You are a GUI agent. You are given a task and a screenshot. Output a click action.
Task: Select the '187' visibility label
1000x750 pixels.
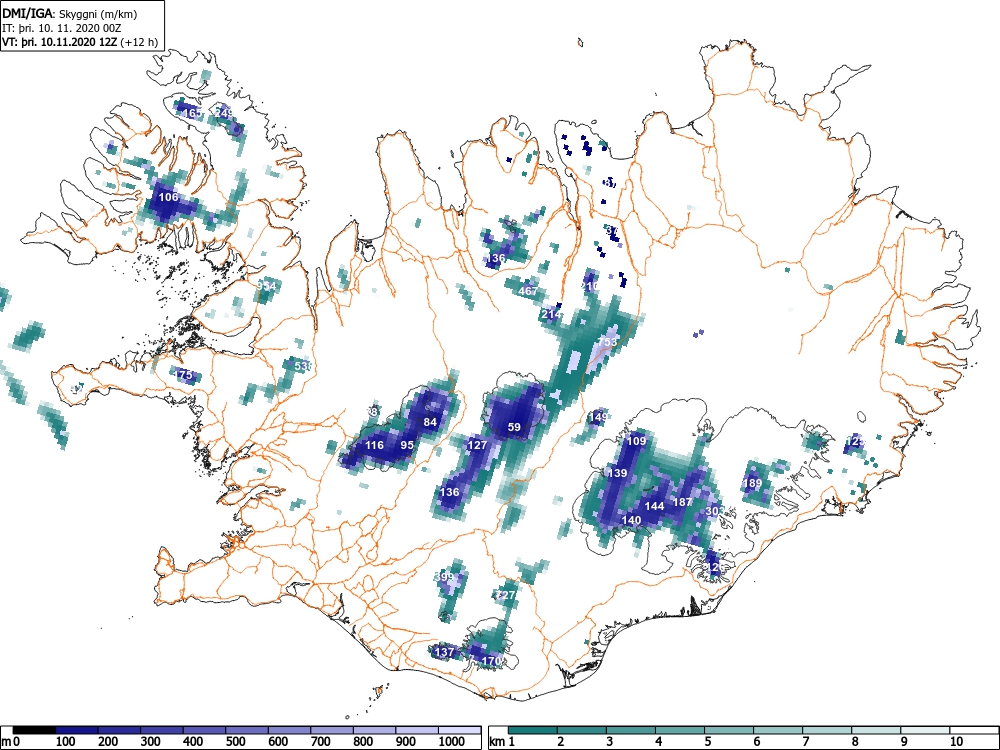(x=682, y=502)
